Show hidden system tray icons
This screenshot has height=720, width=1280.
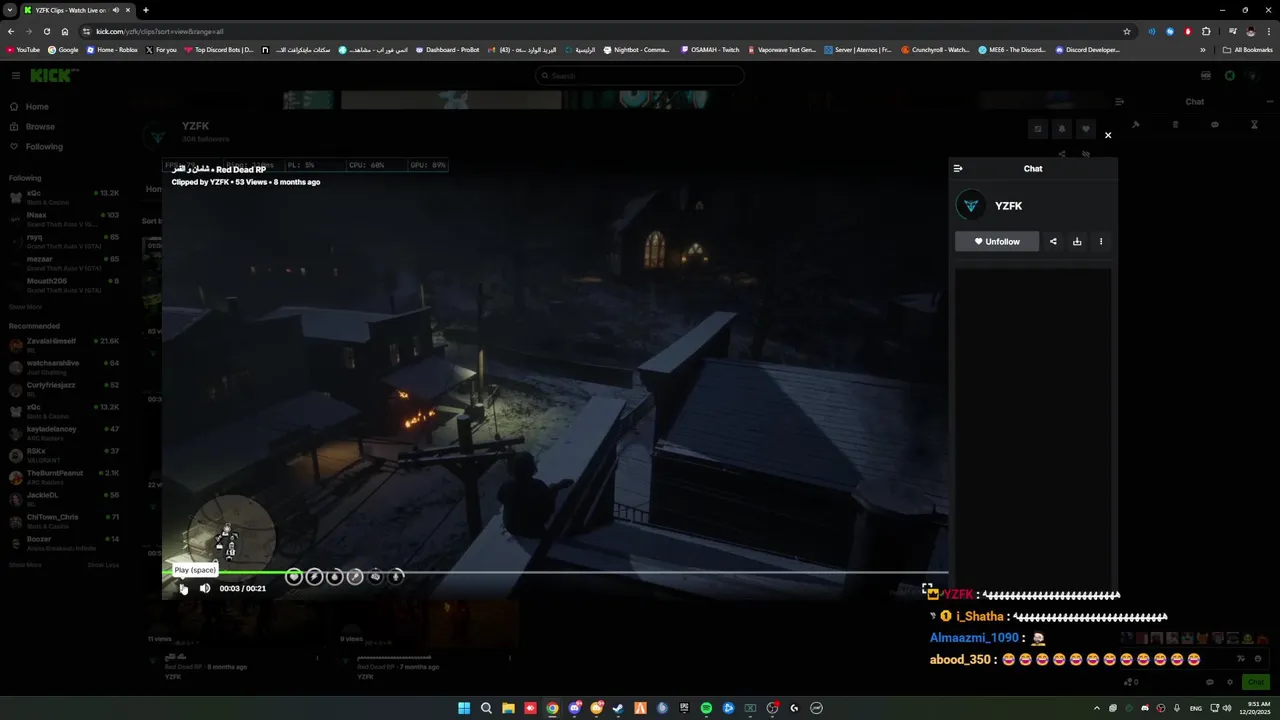pos(1097,708)
